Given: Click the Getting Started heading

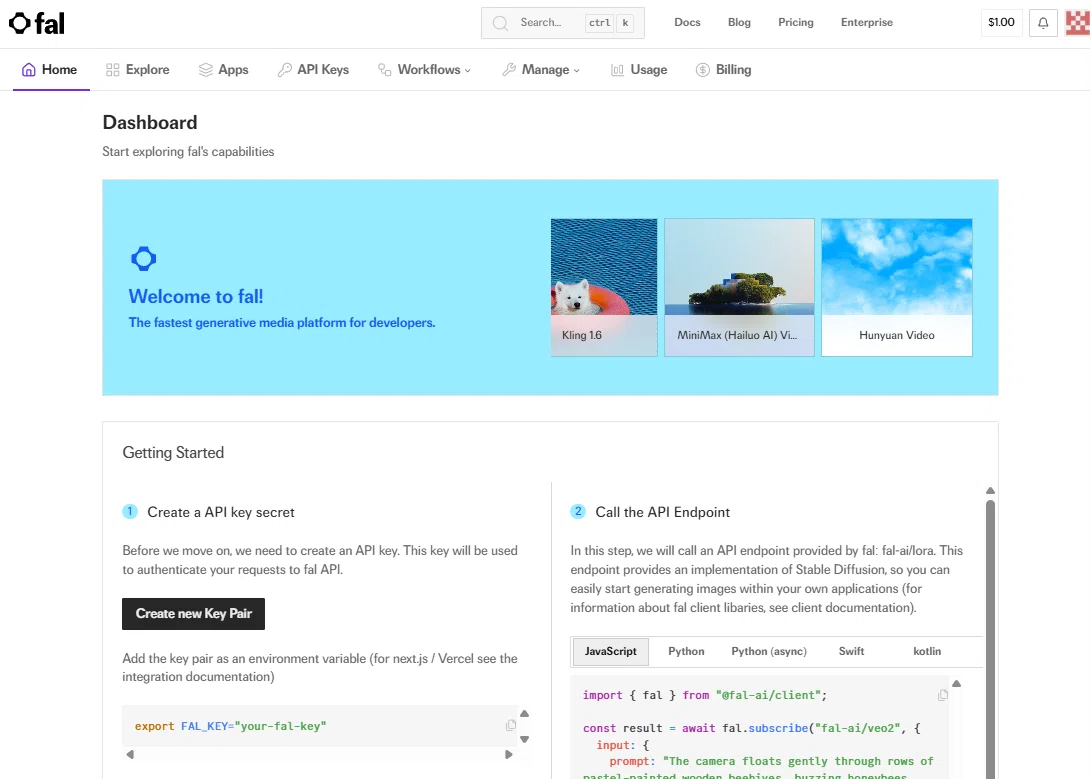Looking at the screenshot, I should tap(173, 453).
